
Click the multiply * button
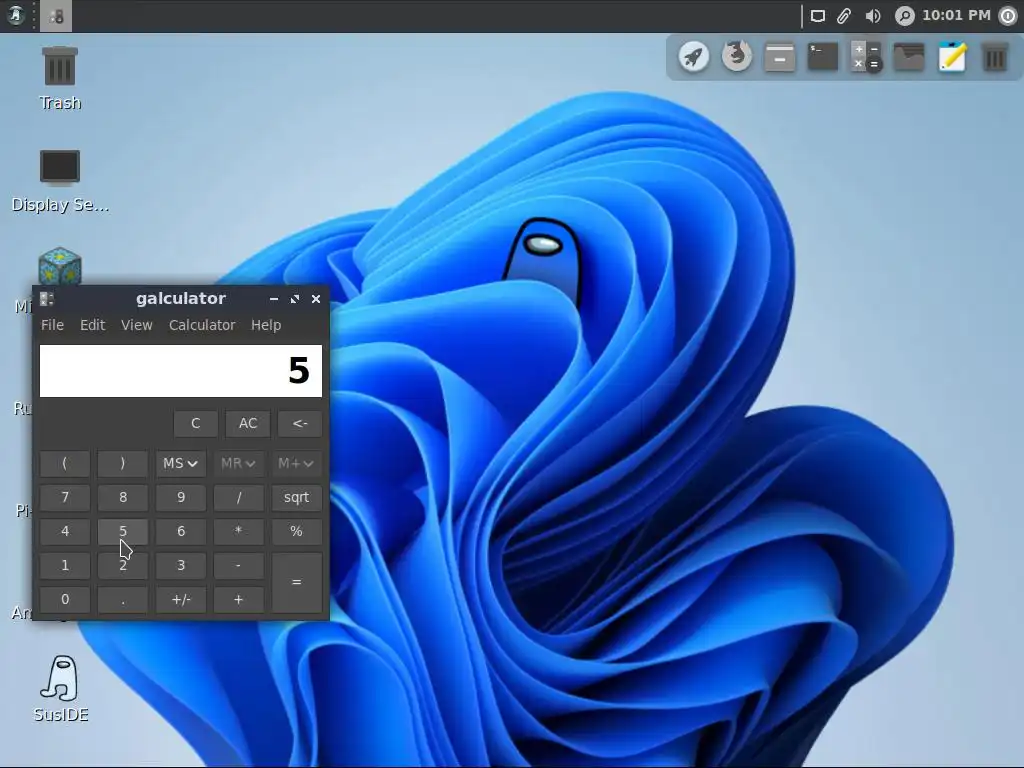point(238,532)
